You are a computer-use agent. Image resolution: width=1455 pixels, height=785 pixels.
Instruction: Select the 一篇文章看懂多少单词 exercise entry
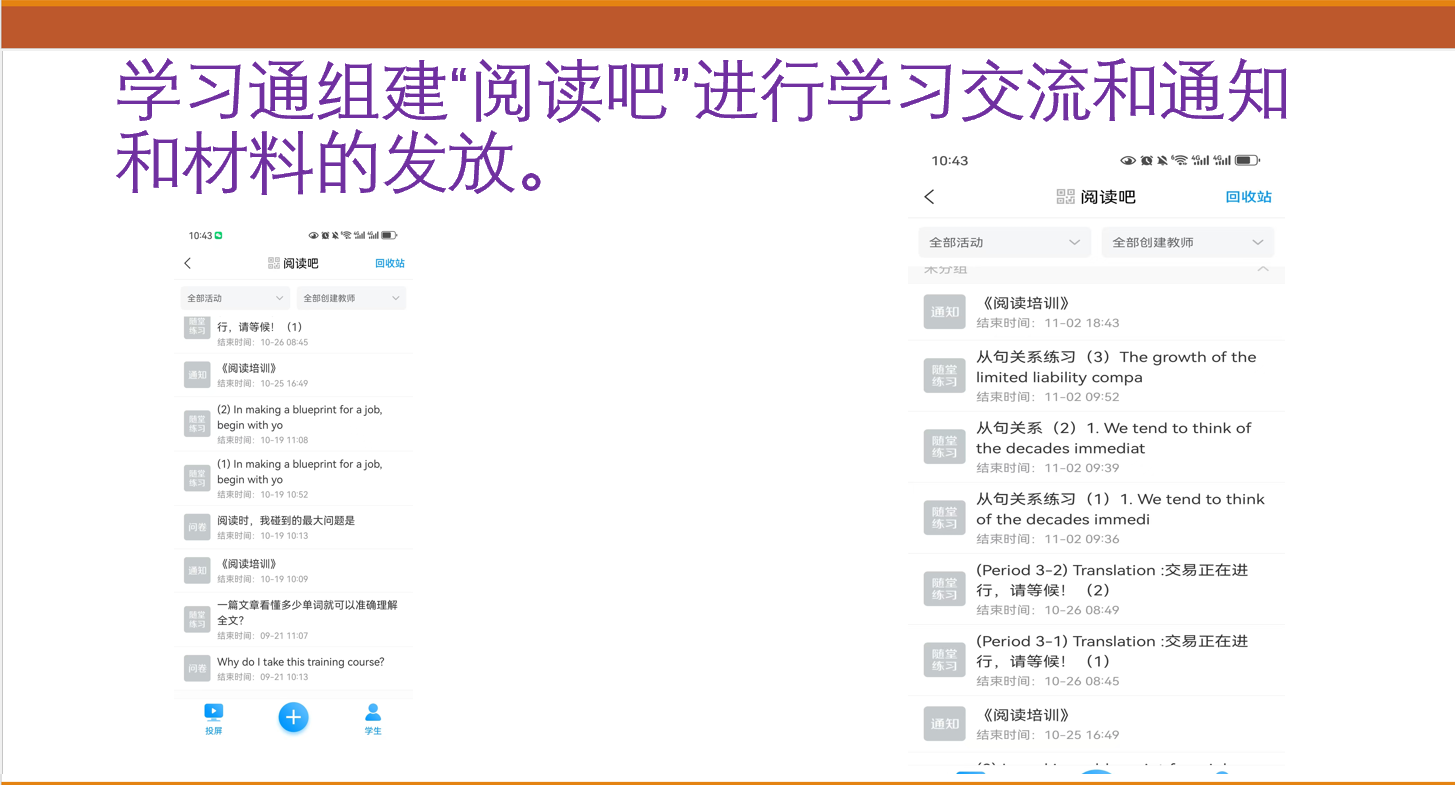point(307,612)
